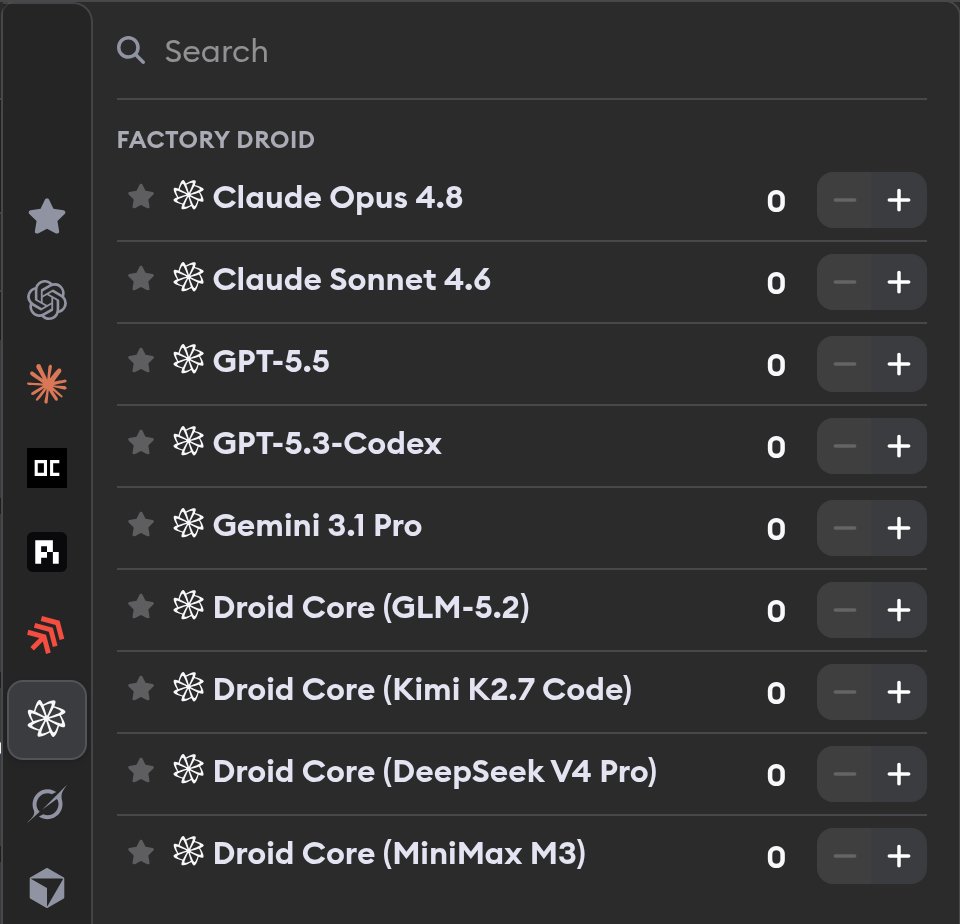Select the Droid Core (GLM-5.2) label

371,608
